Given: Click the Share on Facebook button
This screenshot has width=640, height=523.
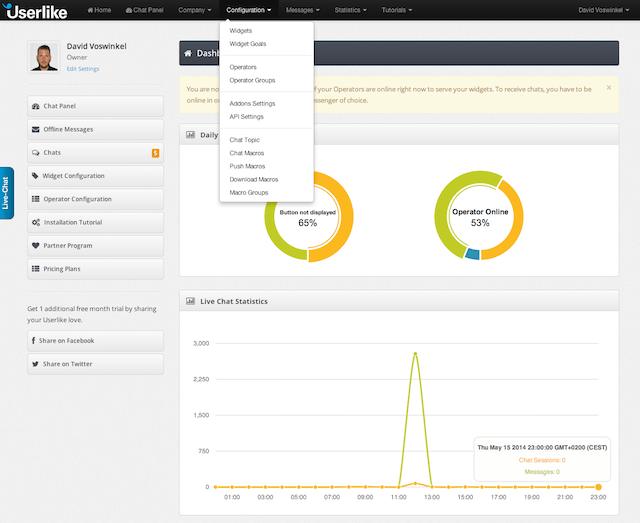Looking at the screenshot, I should [x=95, y=341].
